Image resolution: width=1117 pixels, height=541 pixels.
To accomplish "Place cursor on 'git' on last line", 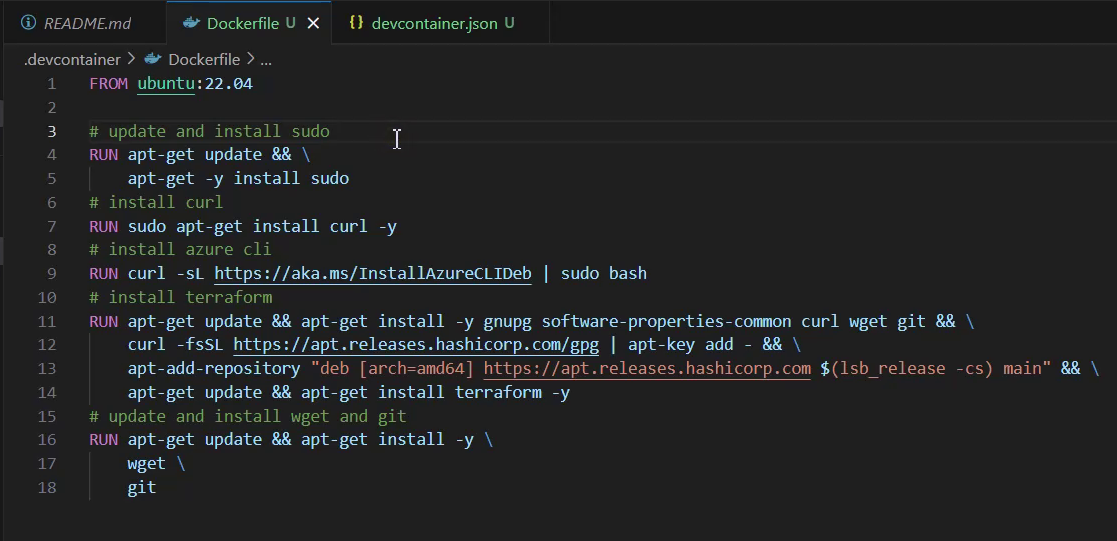I will click(141, 488).
